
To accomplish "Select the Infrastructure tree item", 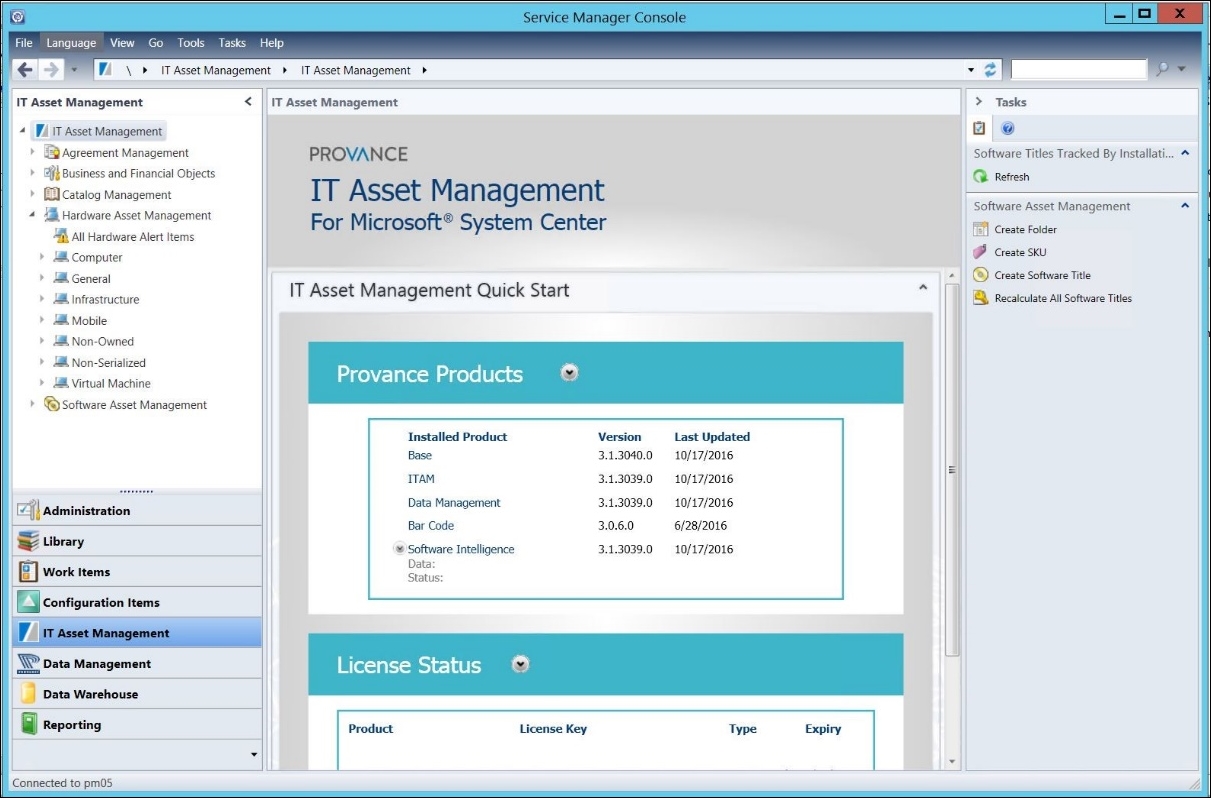I will pos(105,299).
